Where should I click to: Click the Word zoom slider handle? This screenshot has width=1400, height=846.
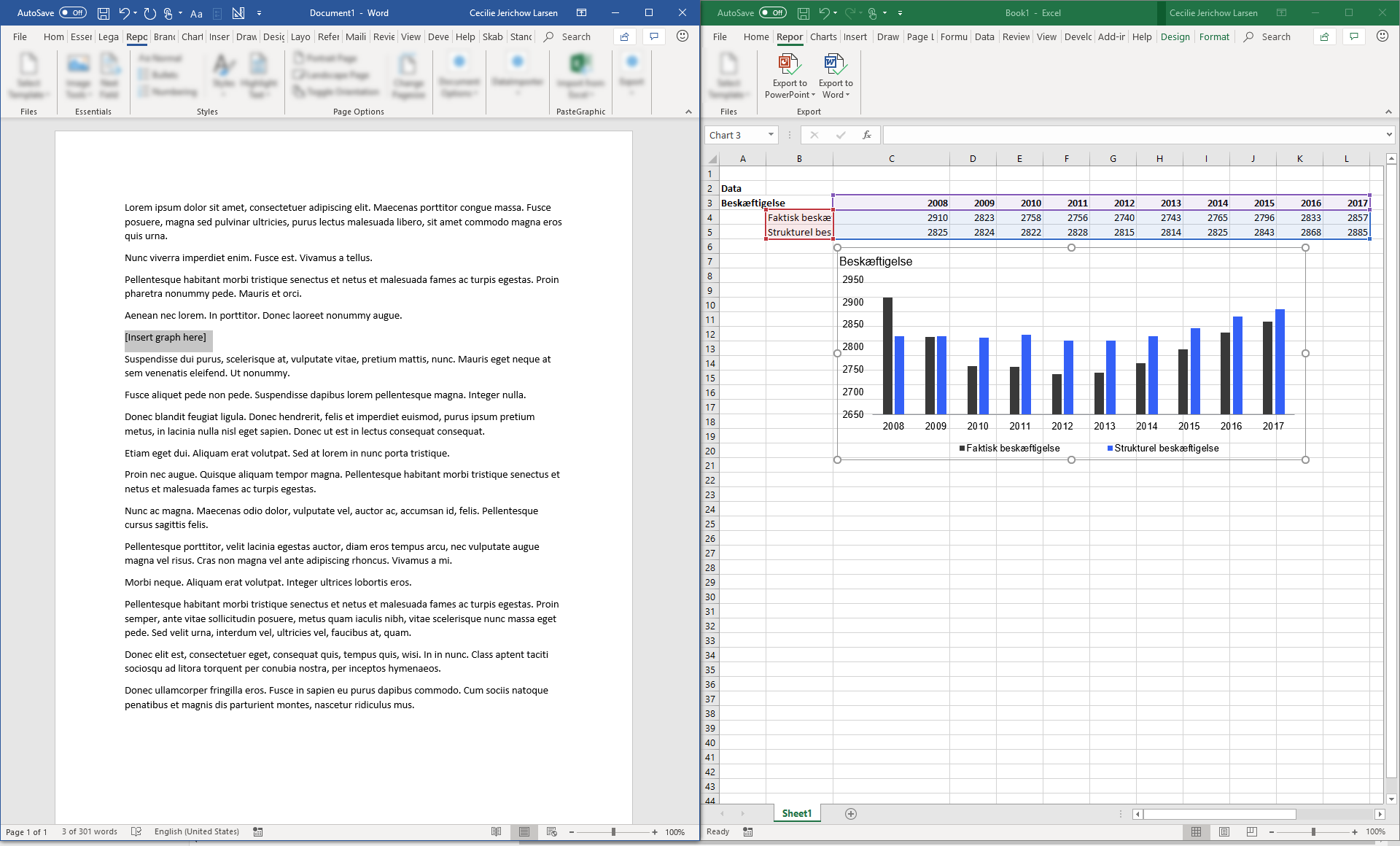pos(613,831)
